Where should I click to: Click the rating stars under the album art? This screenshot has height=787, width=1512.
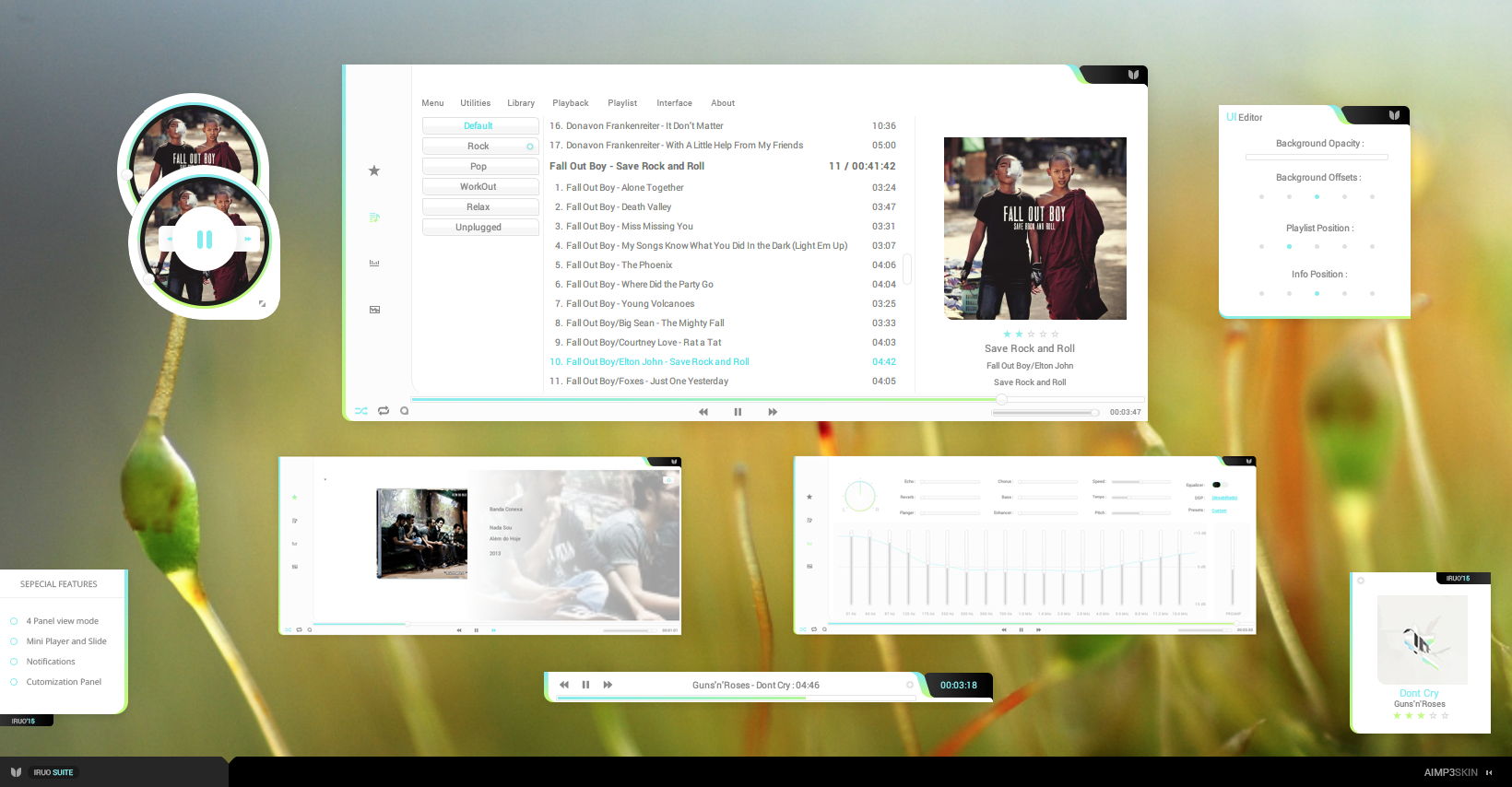tap(1031, 334)
